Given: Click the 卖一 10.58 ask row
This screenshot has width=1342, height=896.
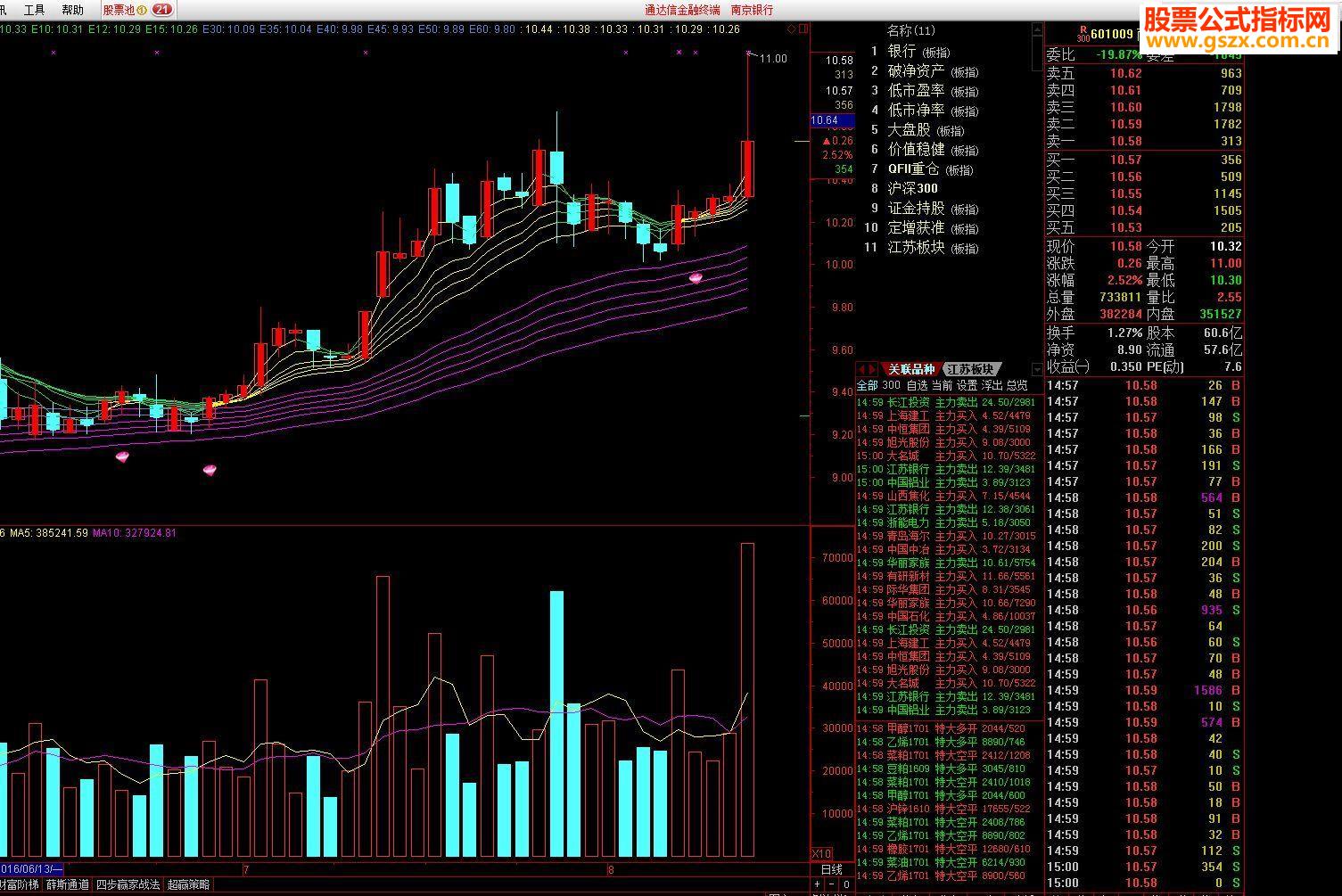Looking at the screenshot, I should (1144, 141).
